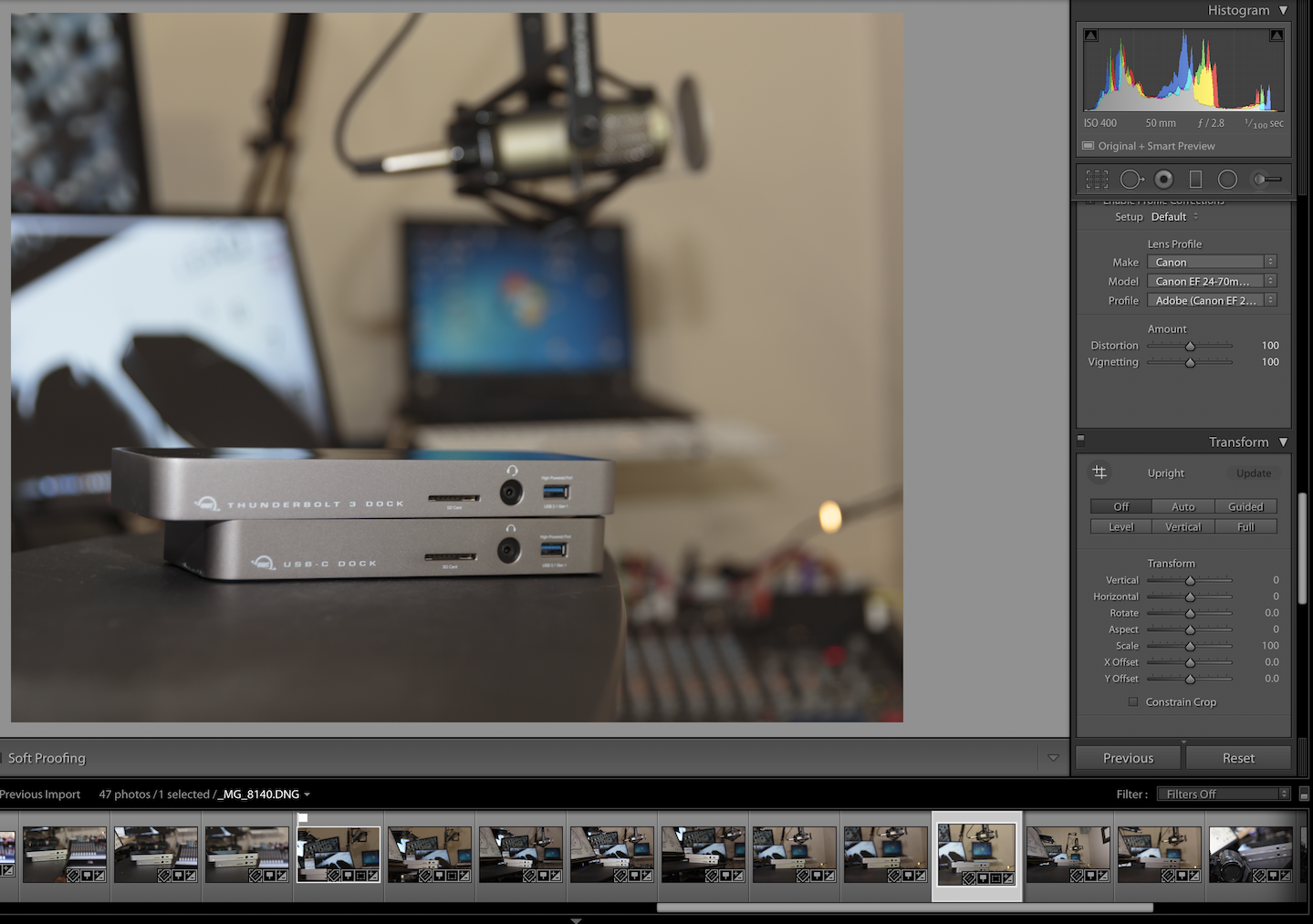Viewport: 1313px width, 924px height.
Task: Apply Vertical Upright correction
Action: coord(1183,527)
